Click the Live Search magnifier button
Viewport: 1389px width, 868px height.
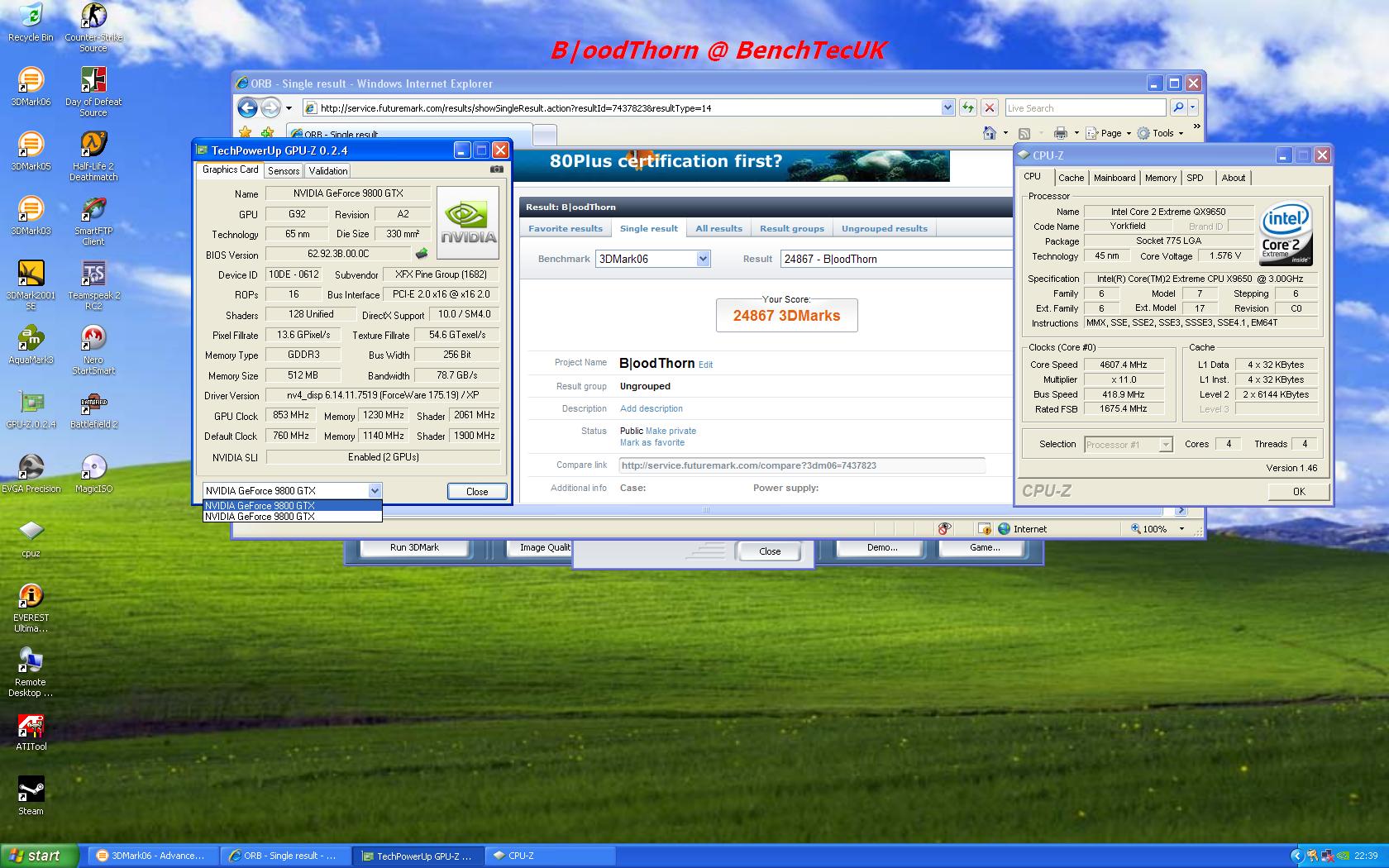(x=1178, y=107)
